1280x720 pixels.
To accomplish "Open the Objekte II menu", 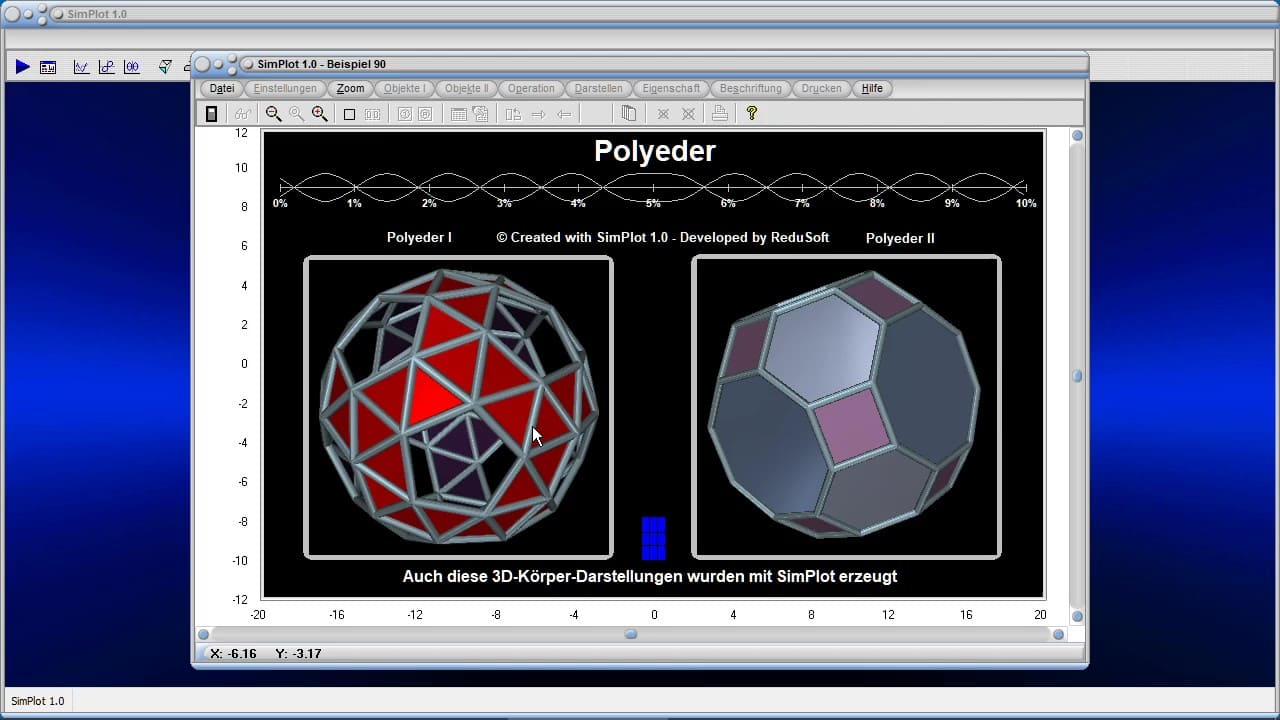I will point(467,88).
